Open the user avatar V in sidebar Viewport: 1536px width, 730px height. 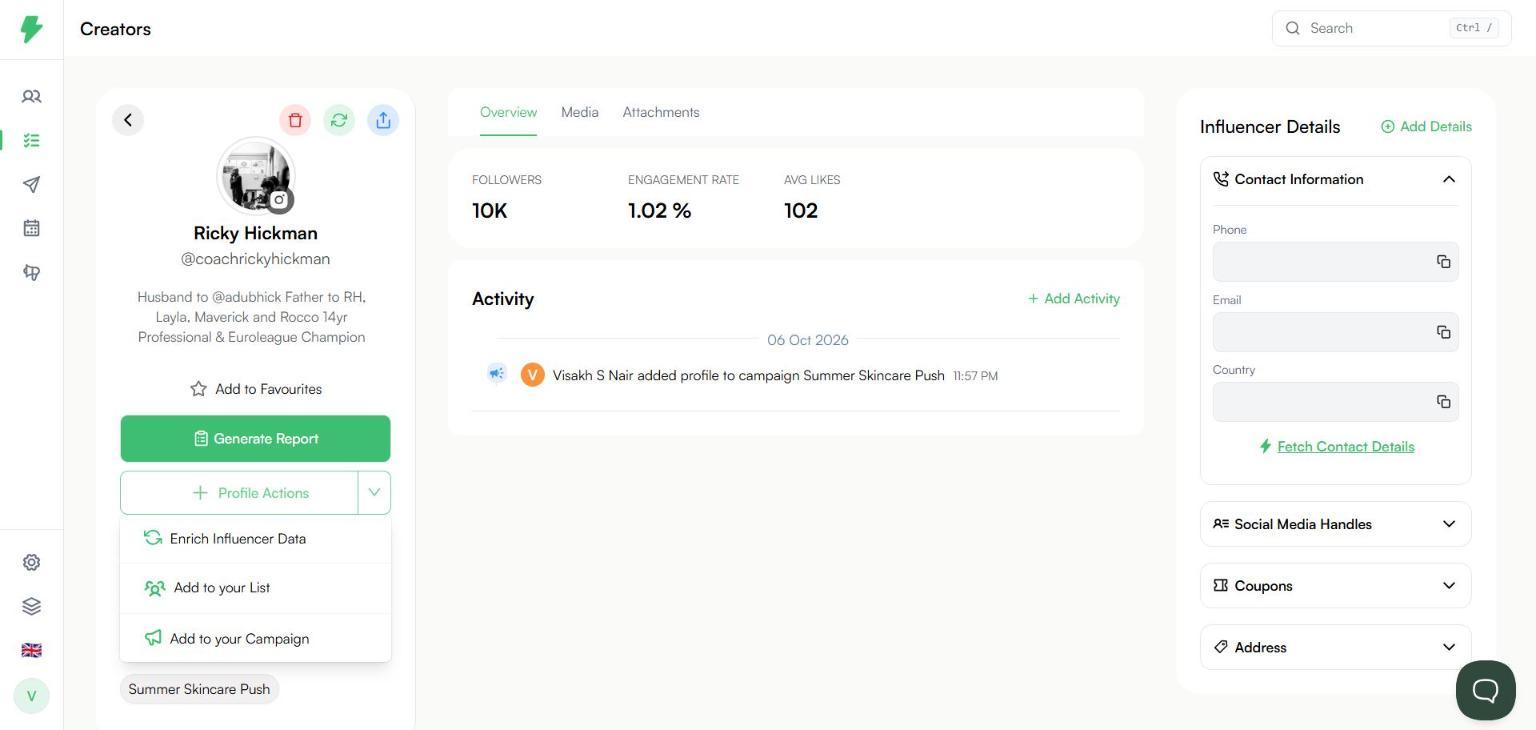point(31,696)
